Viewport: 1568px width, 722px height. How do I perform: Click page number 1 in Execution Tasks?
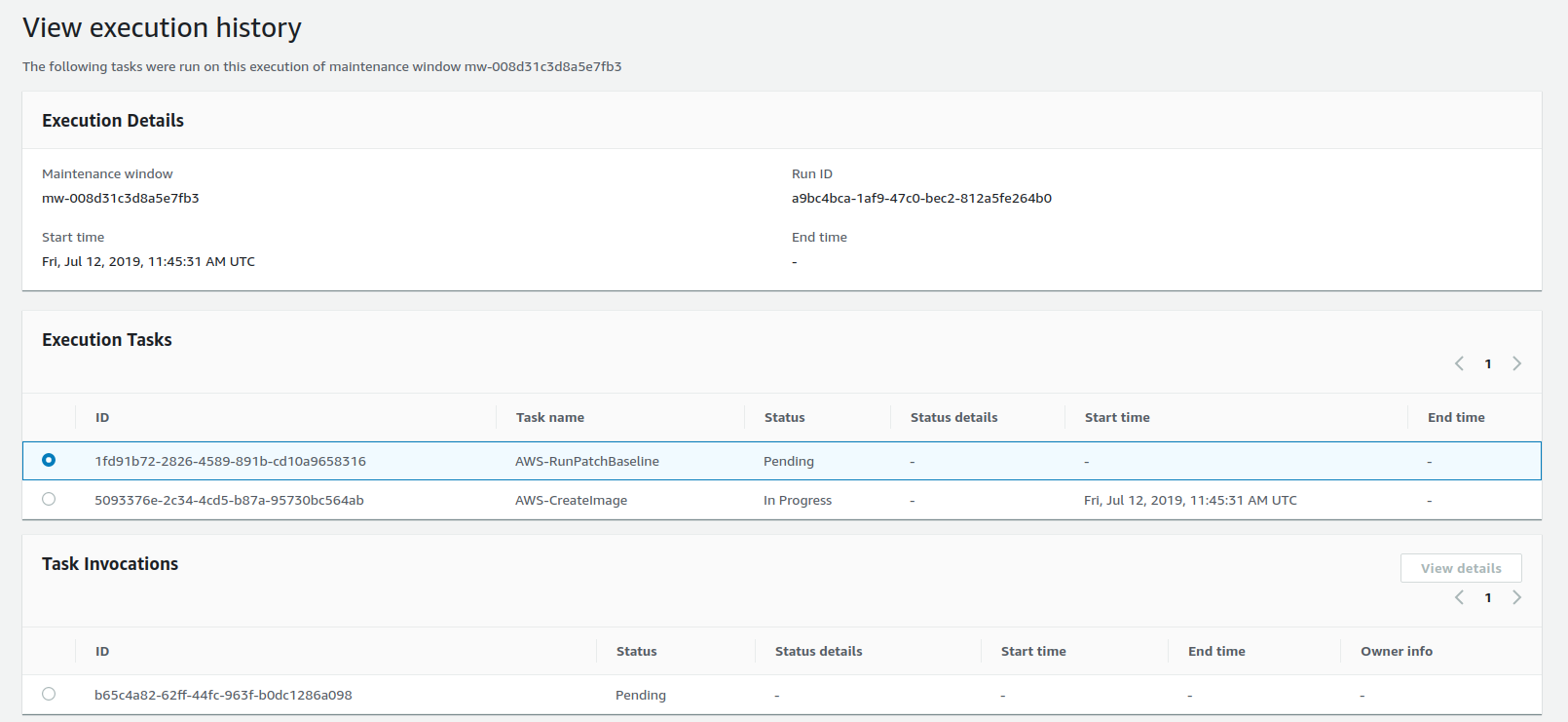tap(1487, 363)
